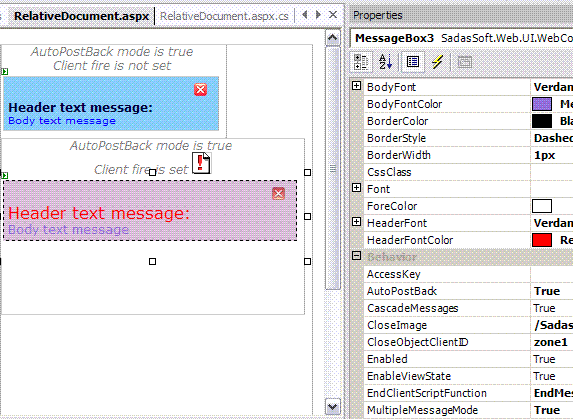Click the purple BodyFontColor swatch
Viewport: 573px width, 419px height.
coord(542,104)
